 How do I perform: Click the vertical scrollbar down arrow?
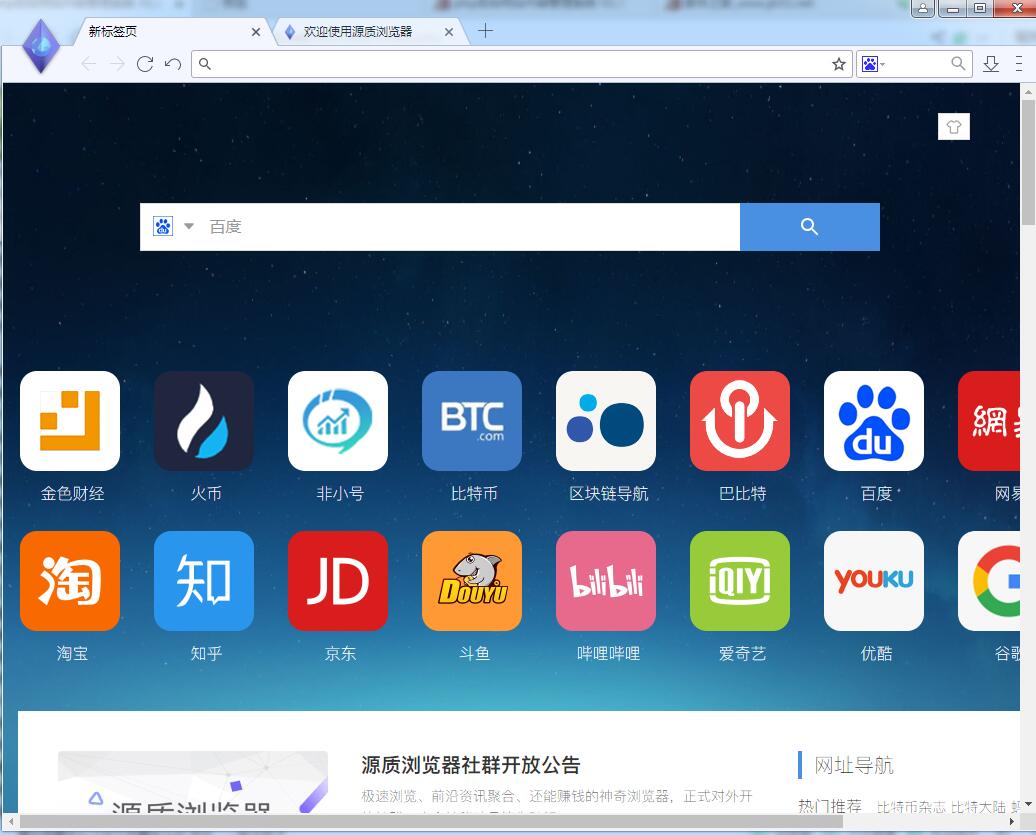1028,804
